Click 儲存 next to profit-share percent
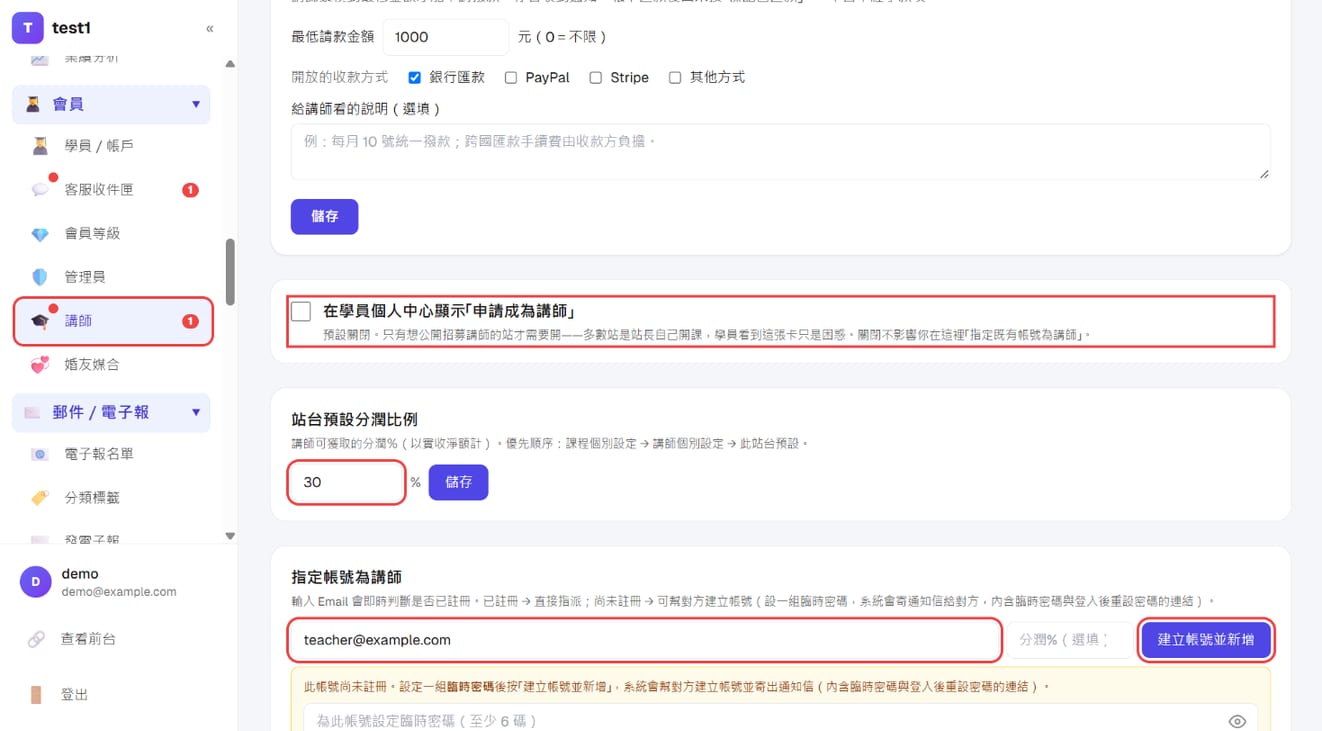The width and height of the screenshot is (1322, 731). (x=458, y=482)
